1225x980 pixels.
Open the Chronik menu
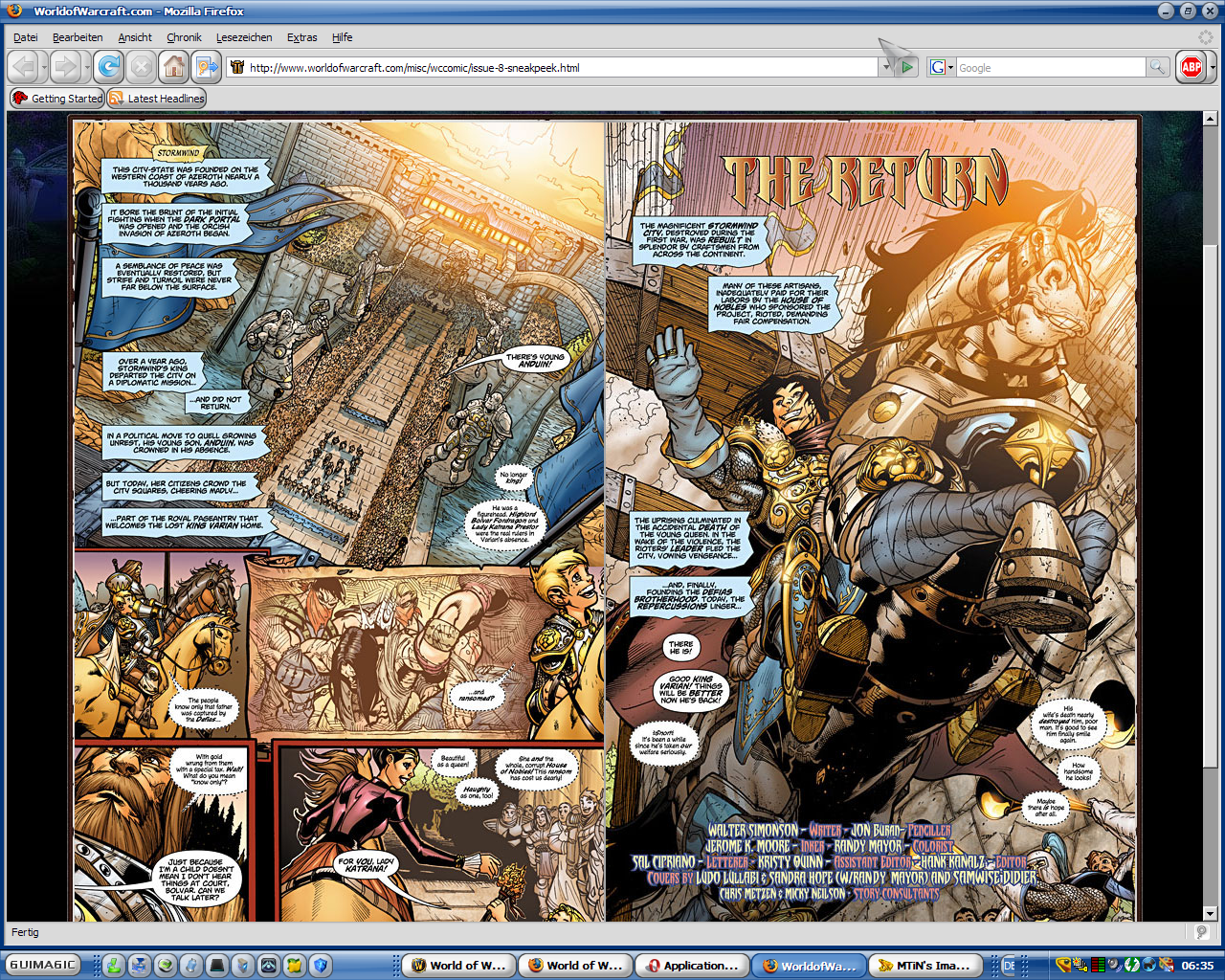pos(184,37)
